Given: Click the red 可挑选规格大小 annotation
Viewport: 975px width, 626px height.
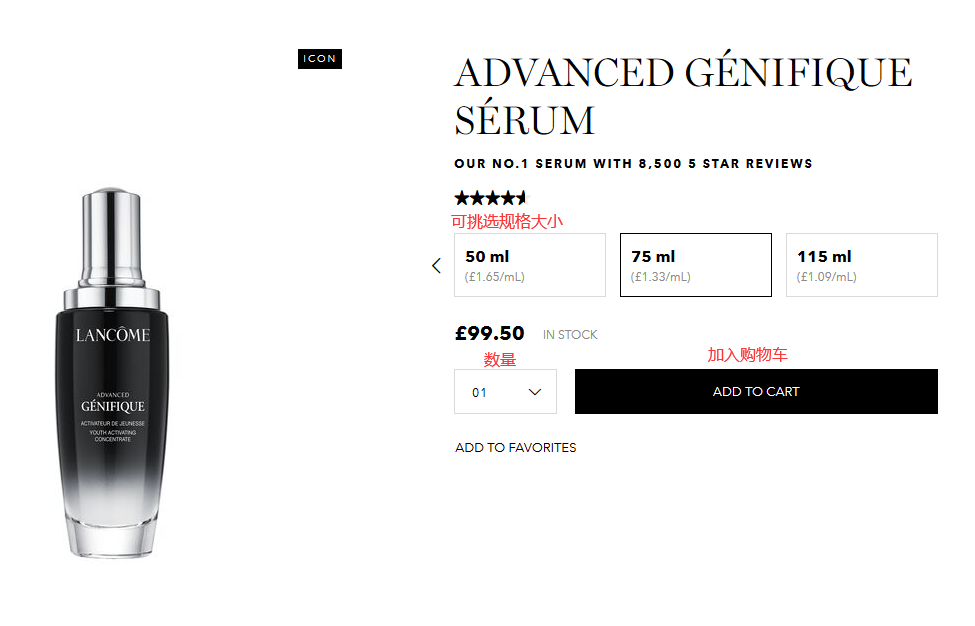Looking at the screenshot, I should 507,221.
